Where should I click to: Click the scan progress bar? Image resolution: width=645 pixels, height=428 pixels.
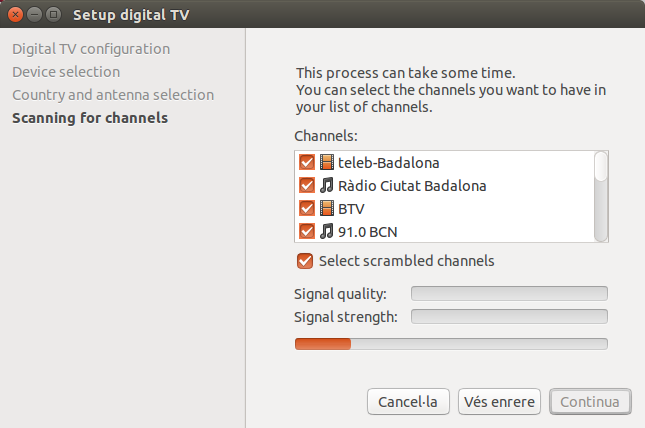[451, 344]
